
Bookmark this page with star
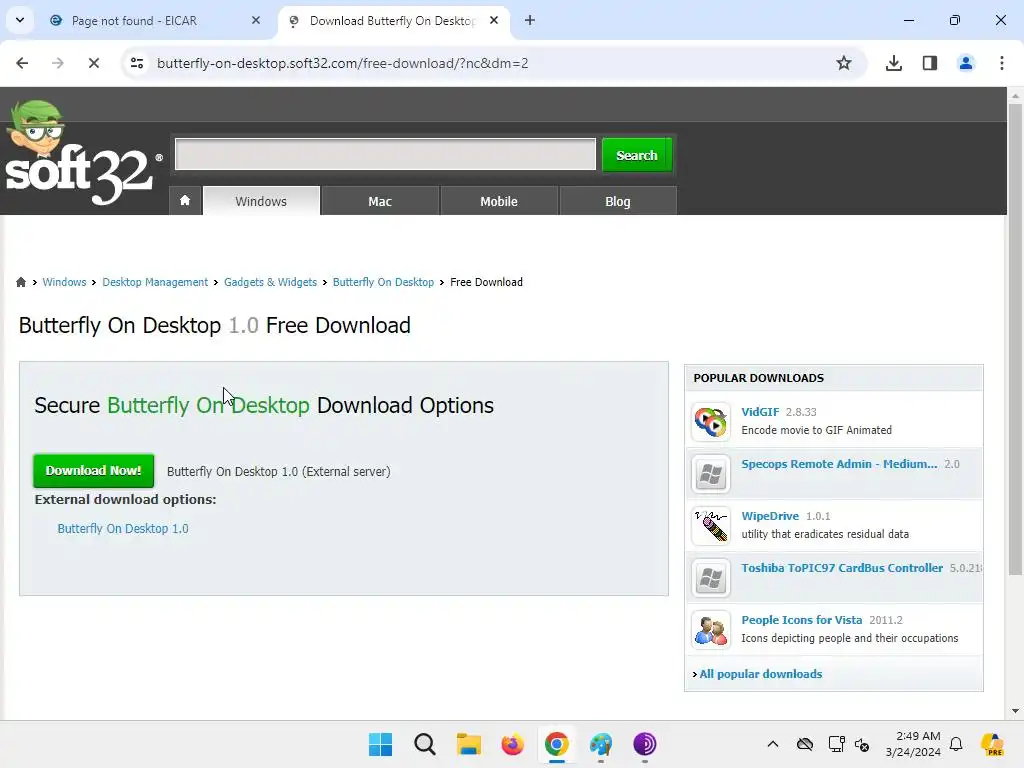tap(844, 63)
